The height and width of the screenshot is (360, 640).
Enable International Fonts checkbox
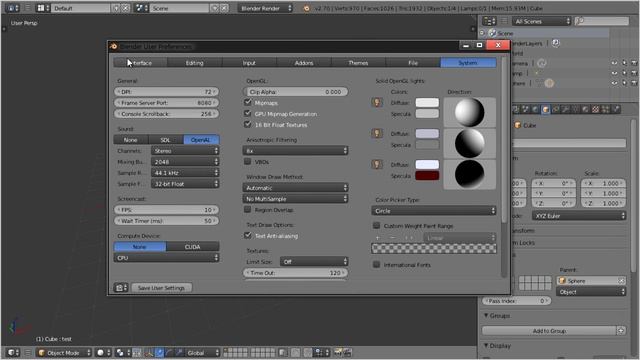click(x=377, y=264)
